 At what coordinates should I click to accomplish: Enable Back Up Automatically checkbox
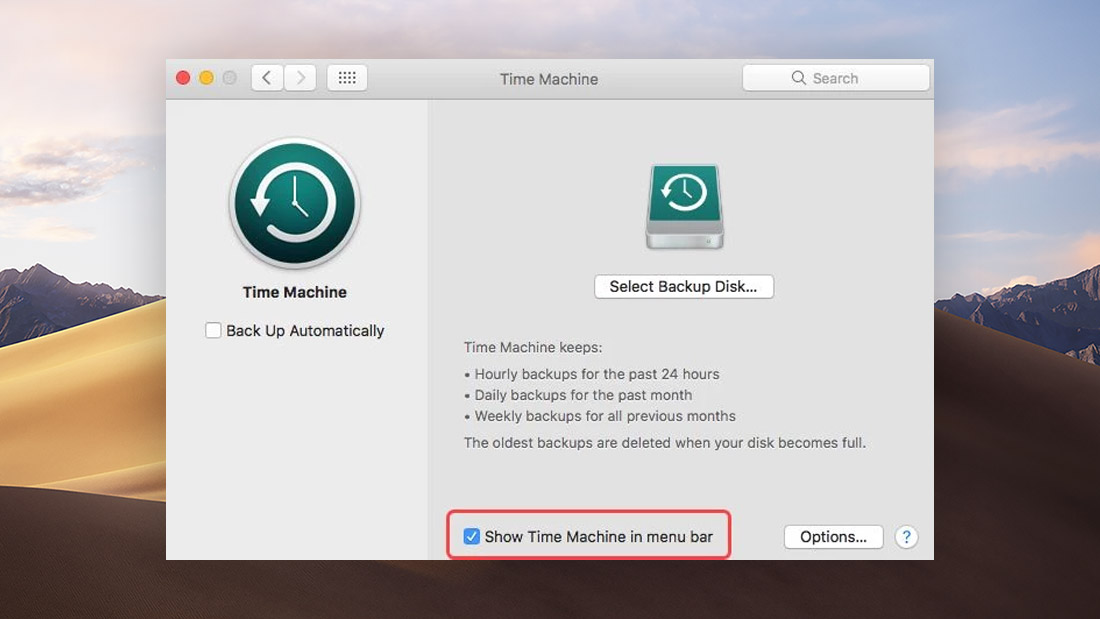(213, 330)
